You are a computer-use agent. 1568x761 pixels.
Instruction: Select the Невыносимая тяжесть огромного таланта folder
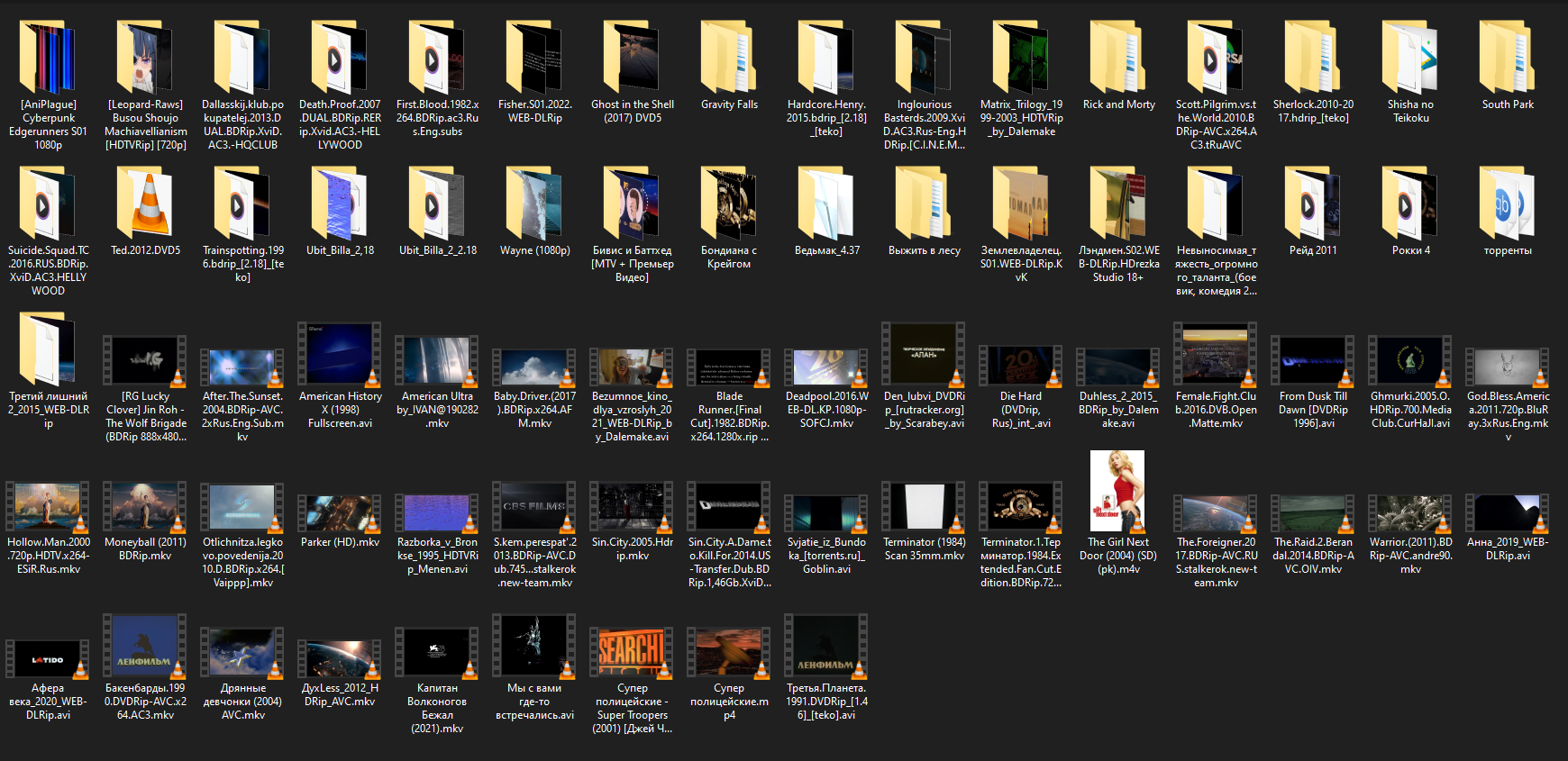(1216, 204)
